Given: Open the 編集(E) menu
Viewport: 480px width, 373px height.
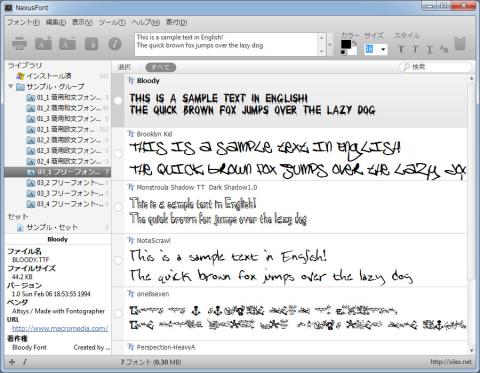Looking at the screenshot, I should (56, 22).
